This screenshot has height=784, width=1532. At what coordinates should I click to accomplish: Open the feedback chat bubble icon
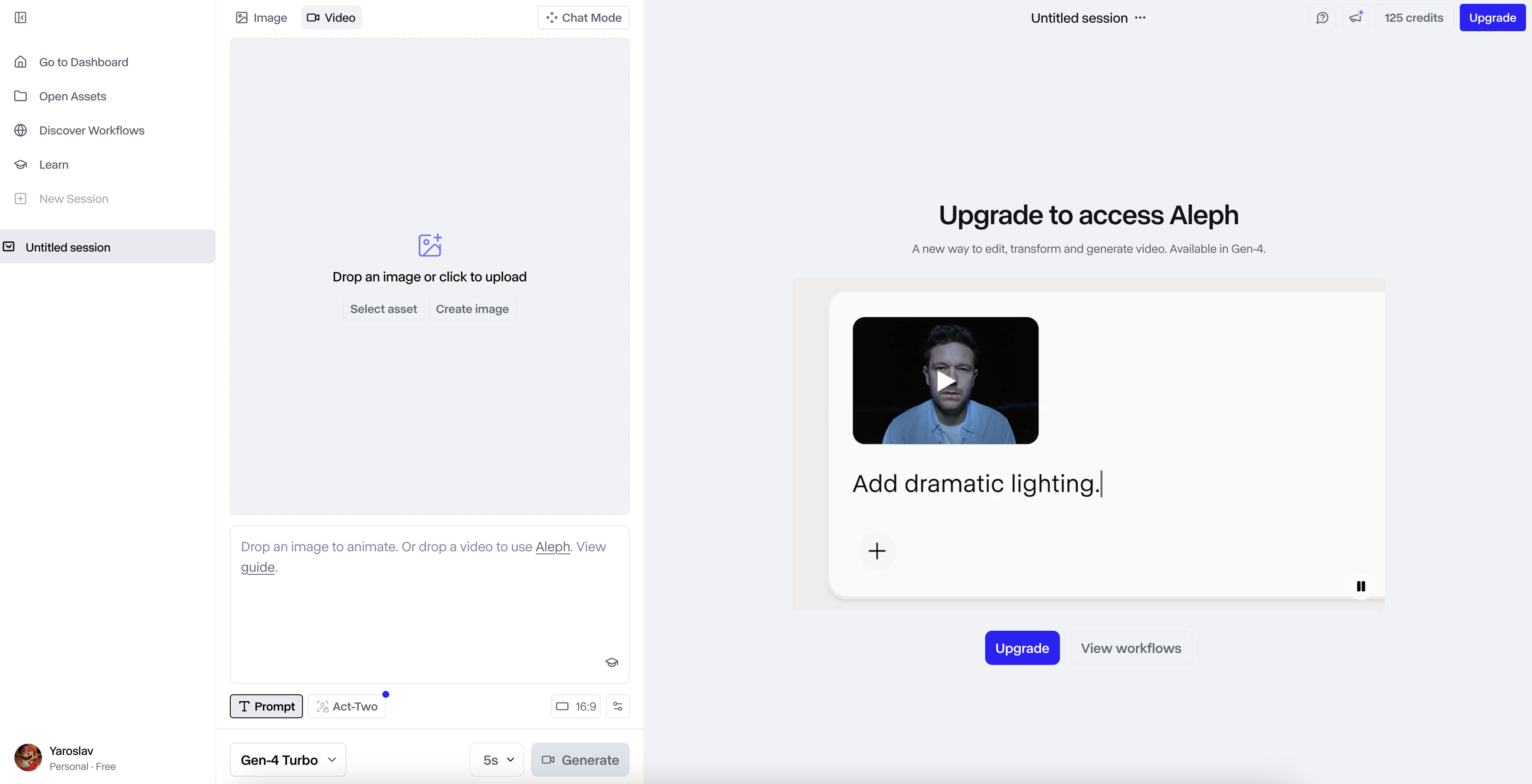point(1322,18)
